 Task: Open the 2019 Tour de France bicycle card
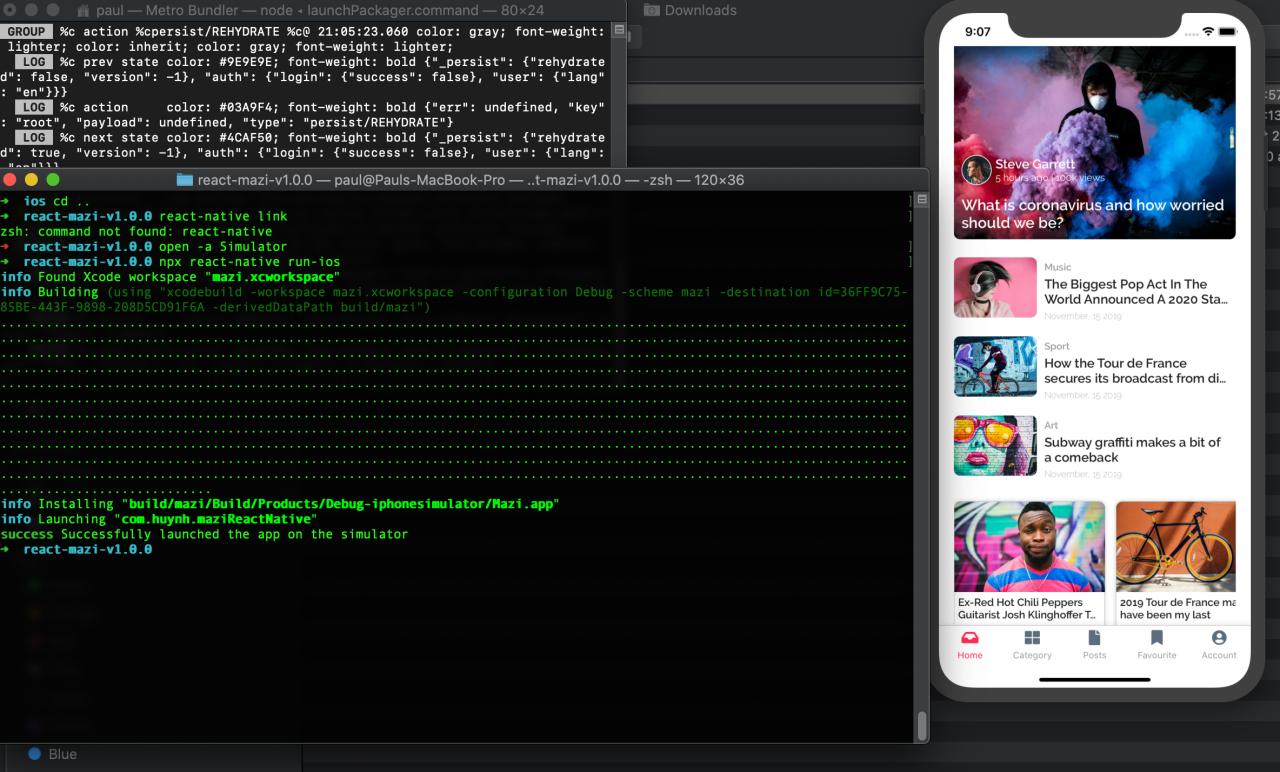pyautogui.click(x=1176, y=562)
